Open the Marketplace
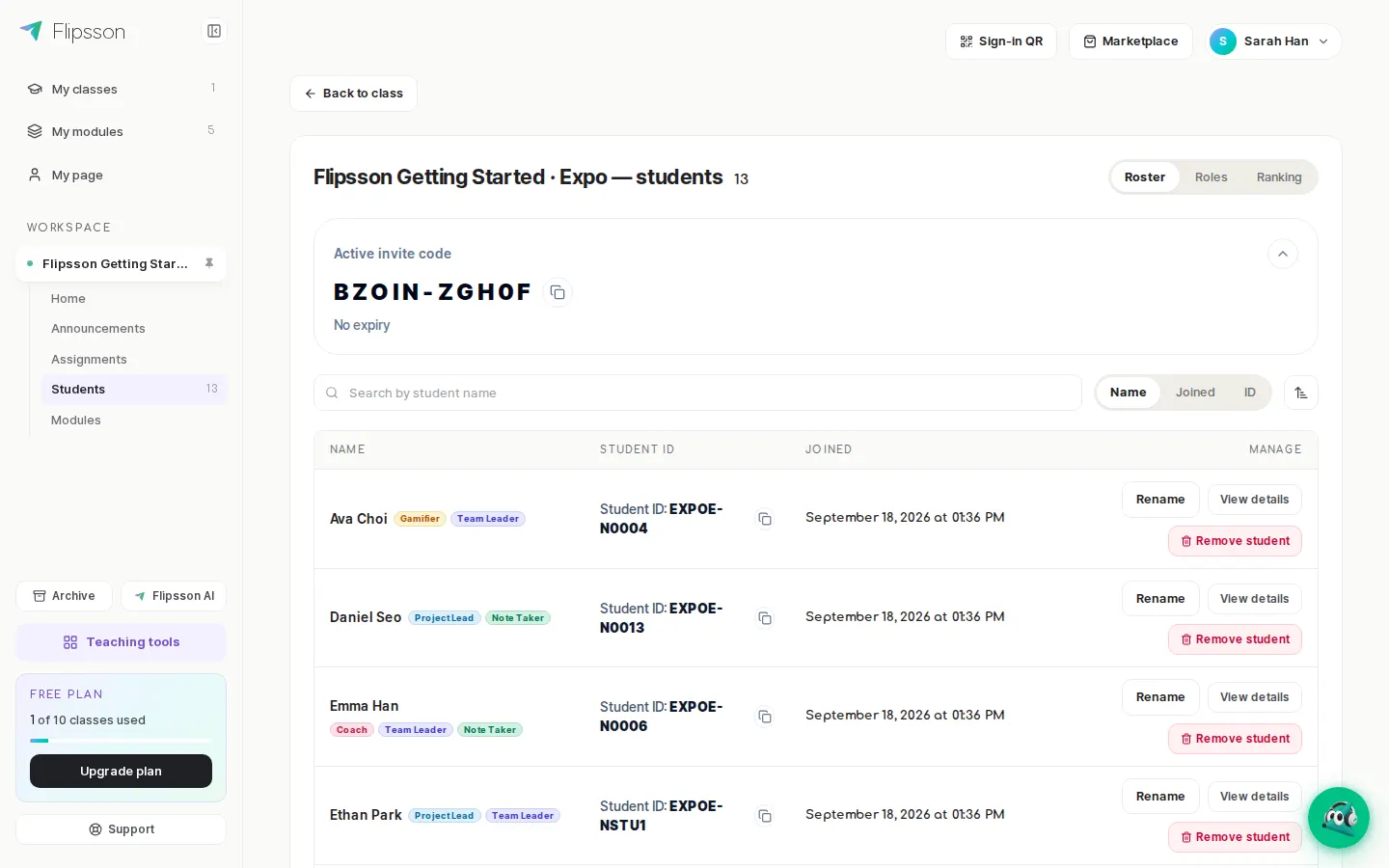This screenshot has height=868, width=1389. [1130, 41]
